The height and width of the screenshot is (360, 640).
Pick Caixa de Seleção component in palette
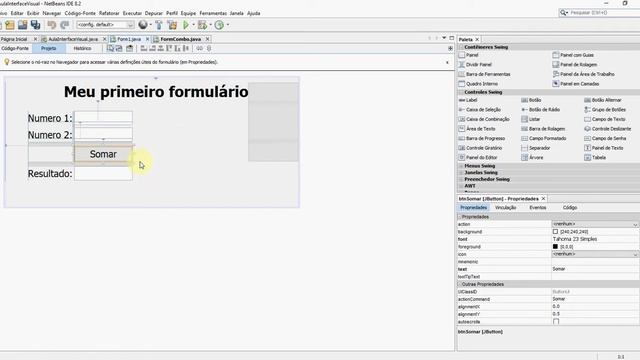(480, 110)
